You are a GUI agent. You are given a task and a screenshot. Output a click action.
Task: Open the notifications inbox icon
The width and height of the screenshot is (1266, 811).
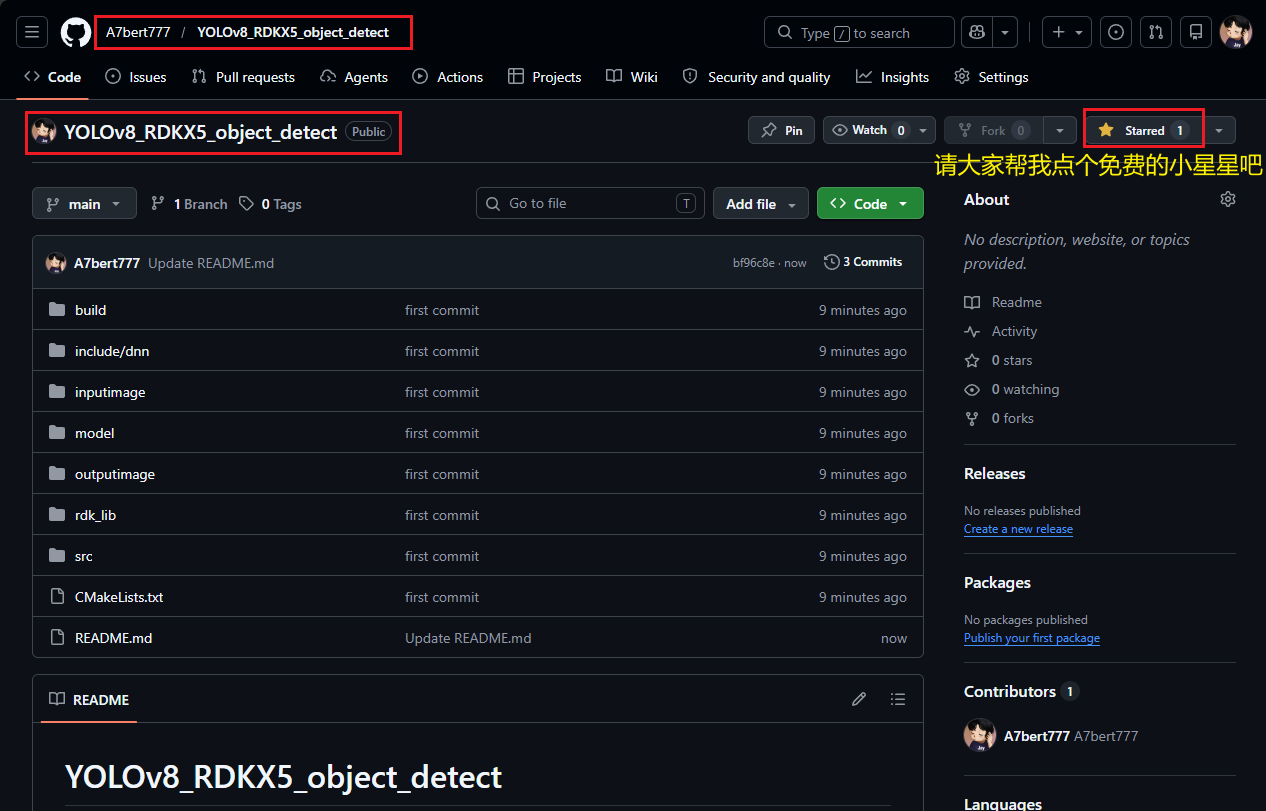click(1196, 32)
